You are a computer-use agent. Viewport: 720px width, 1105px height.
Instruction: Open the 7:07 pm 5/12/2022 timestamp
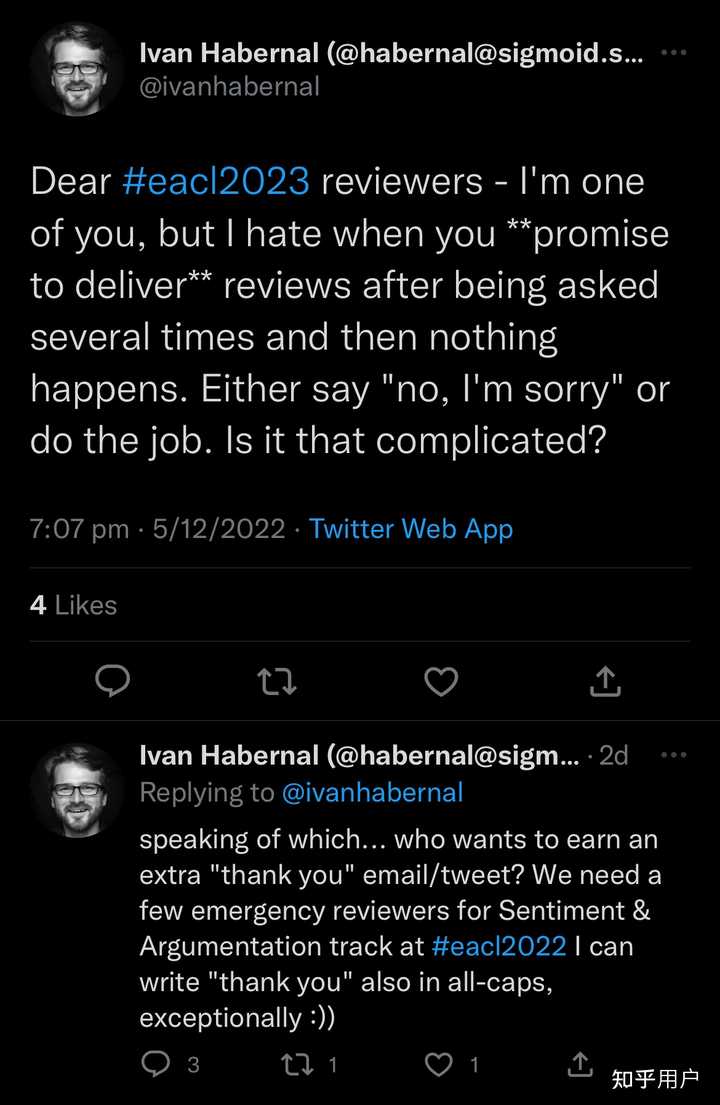157,529
